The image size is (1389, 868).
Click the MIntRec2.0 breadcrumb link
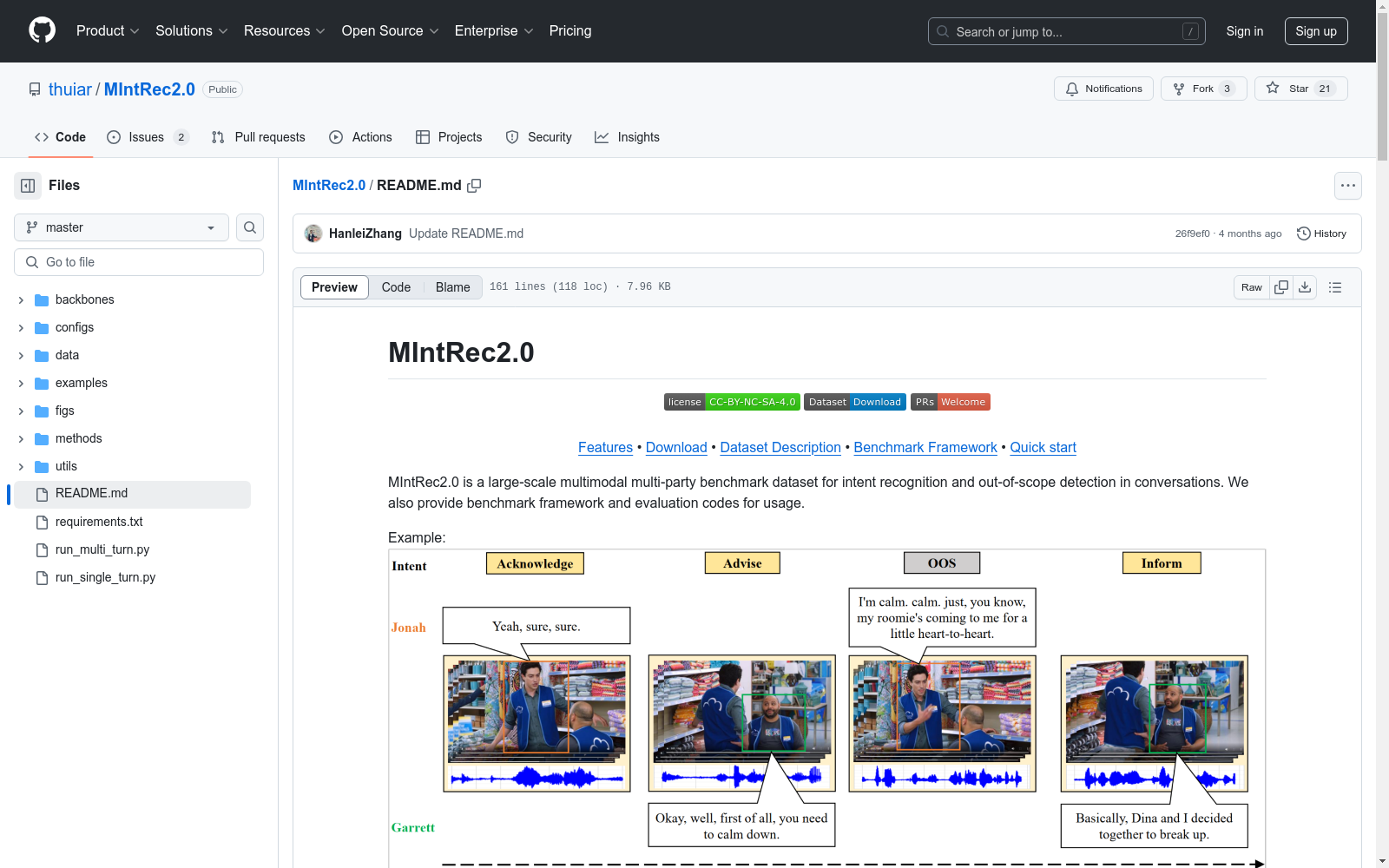coord(329,186)
